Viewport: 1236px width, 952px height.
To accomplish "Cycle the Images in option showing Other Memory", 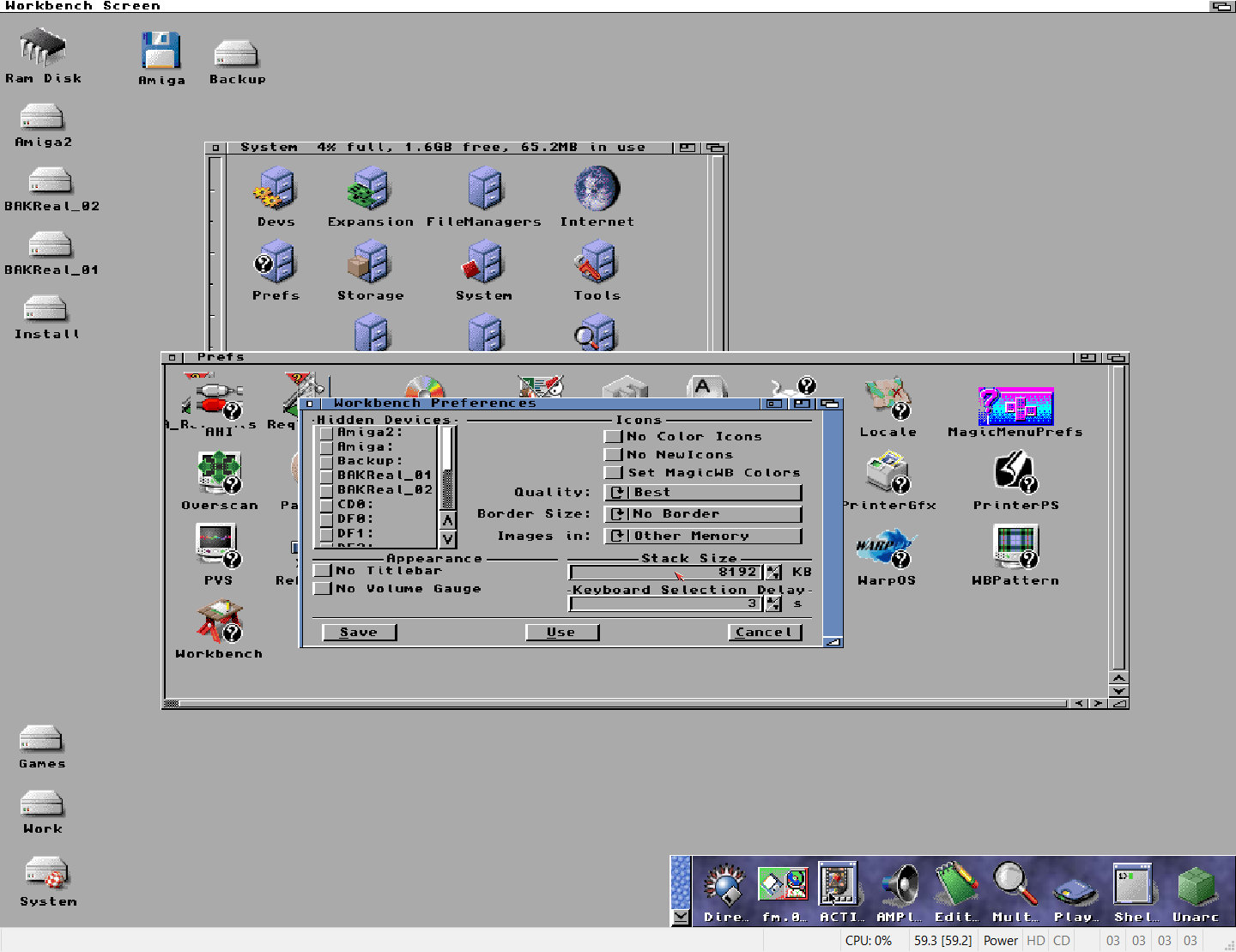I will [703, 536].
